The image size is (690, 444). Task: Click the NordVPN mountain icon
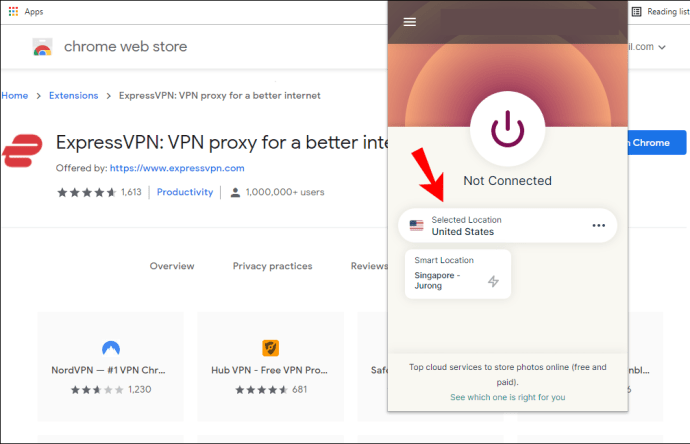pos(111,348)
